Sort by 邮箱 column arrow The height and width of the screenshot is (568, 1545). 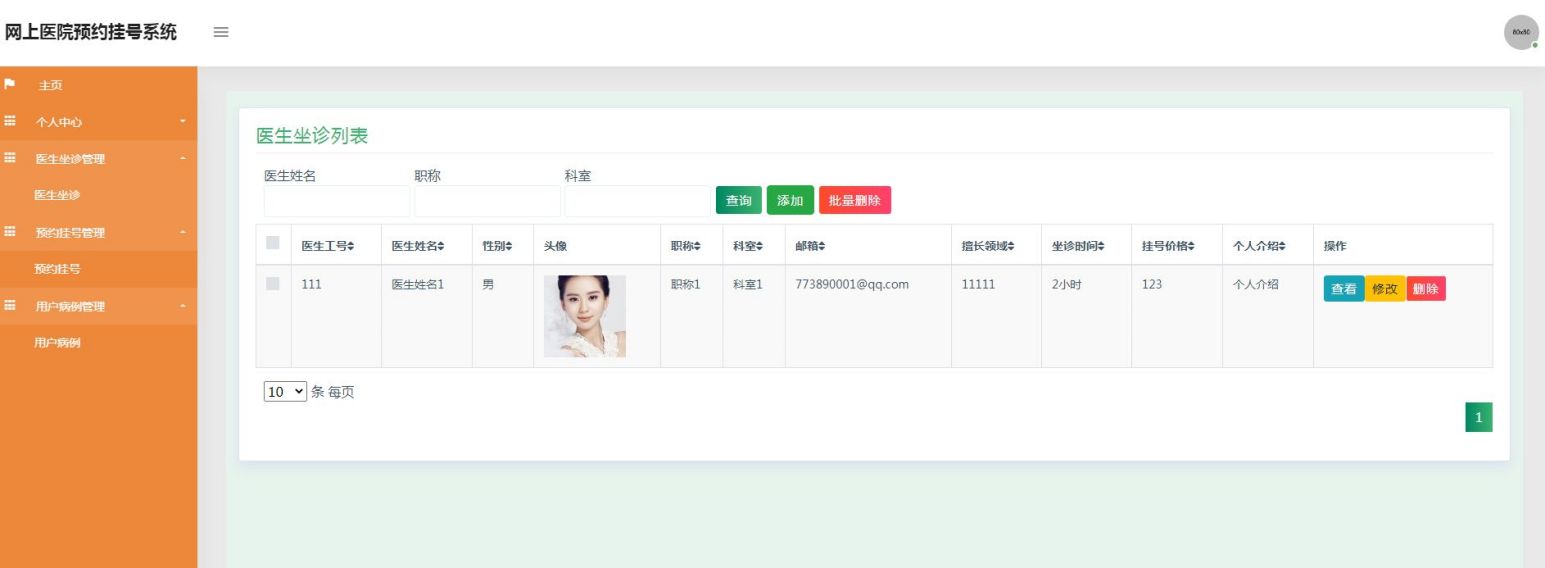[822, 246]
